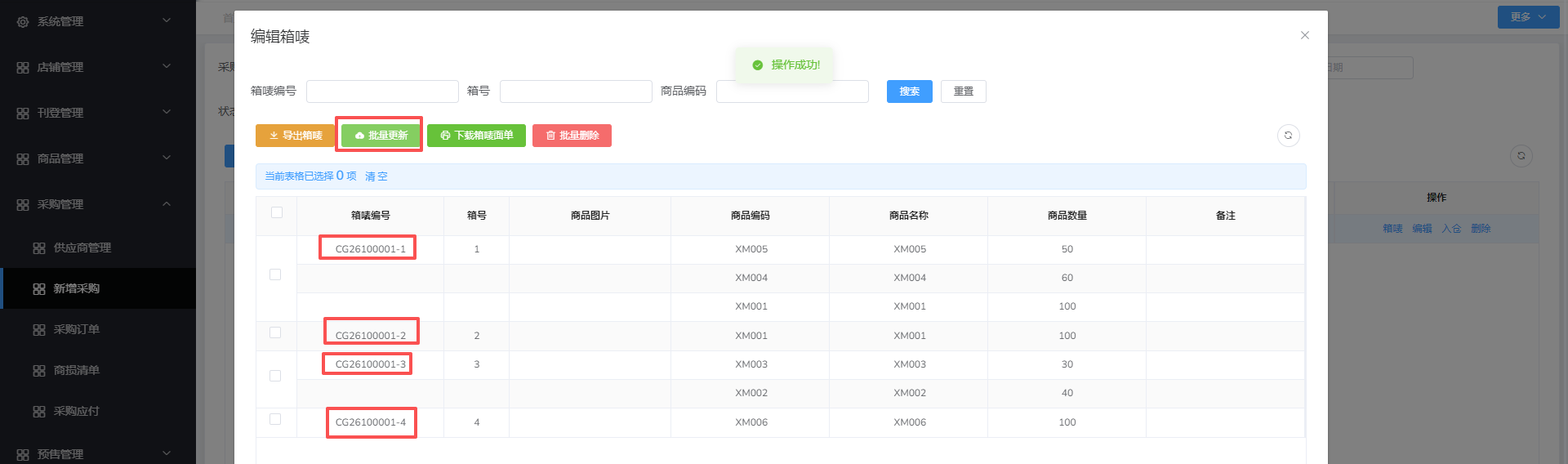Expand the 店铺管理 menu chevron
The width and height of the screenshot is (1568, 464).
coord(167,66)
